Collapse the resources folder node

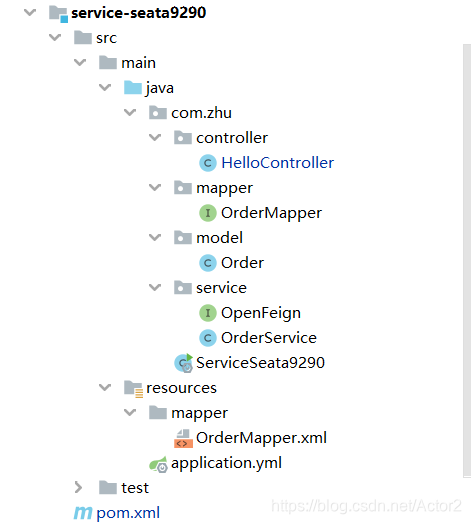click(x=105, y=388)
